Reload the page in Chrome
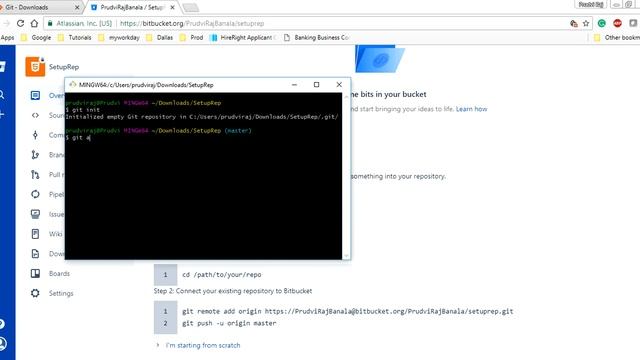This screenshot has width=640, height=360. [x=20, y=23]
